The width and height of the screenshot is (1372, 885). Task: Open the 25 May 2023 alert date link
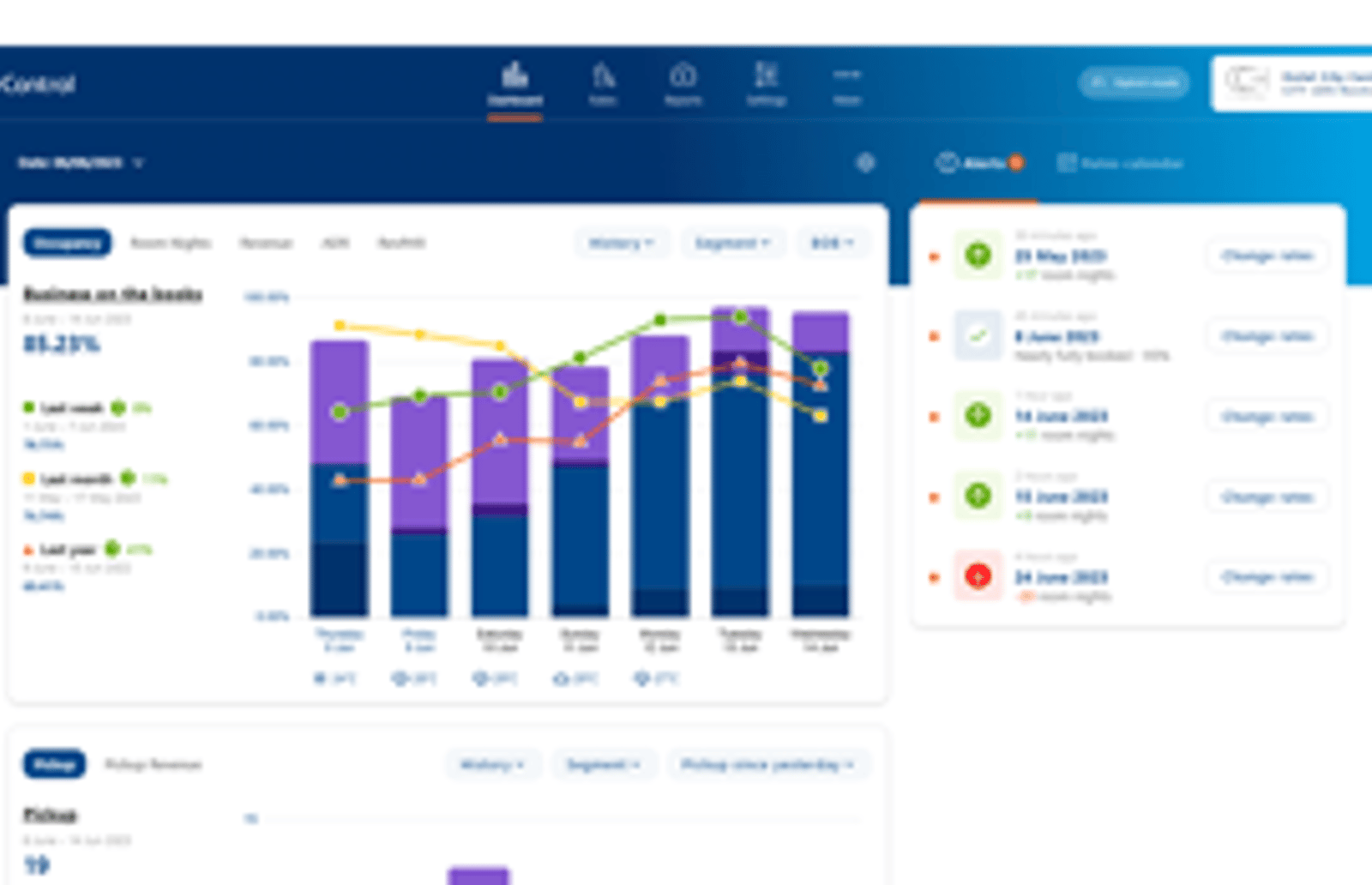pyautogui.click(x=1061, y=256)
